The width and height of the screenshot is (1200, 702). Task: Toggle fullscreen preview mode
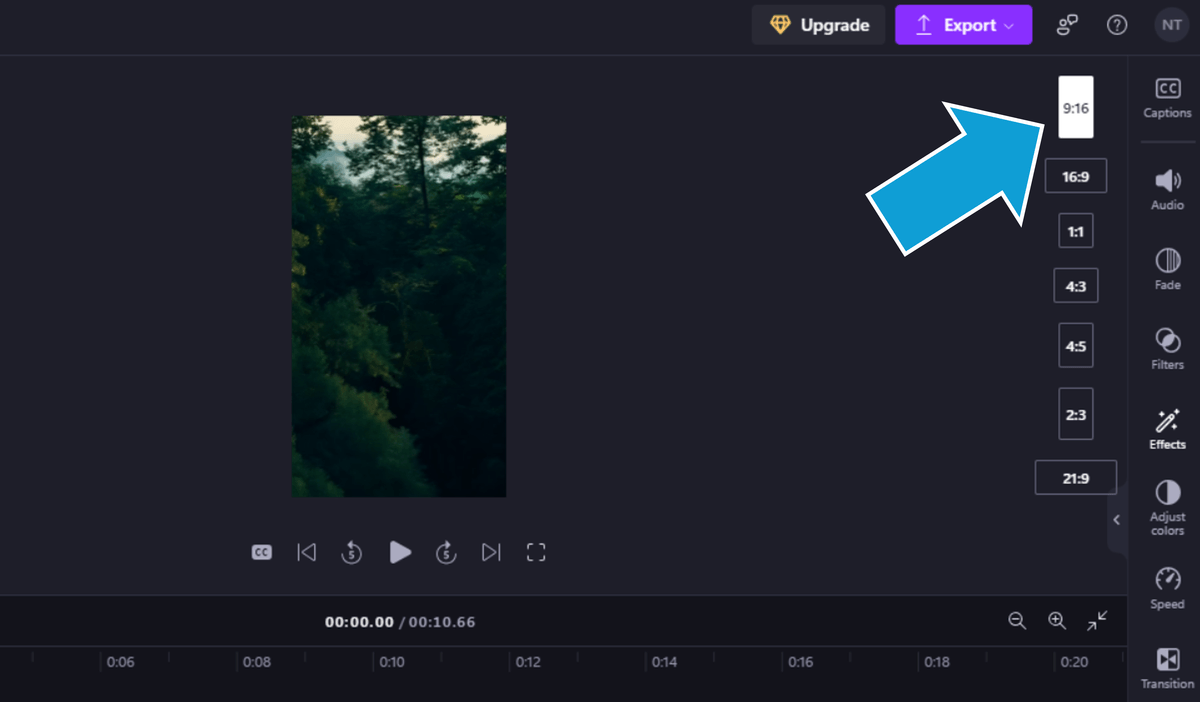pos(536,551)
